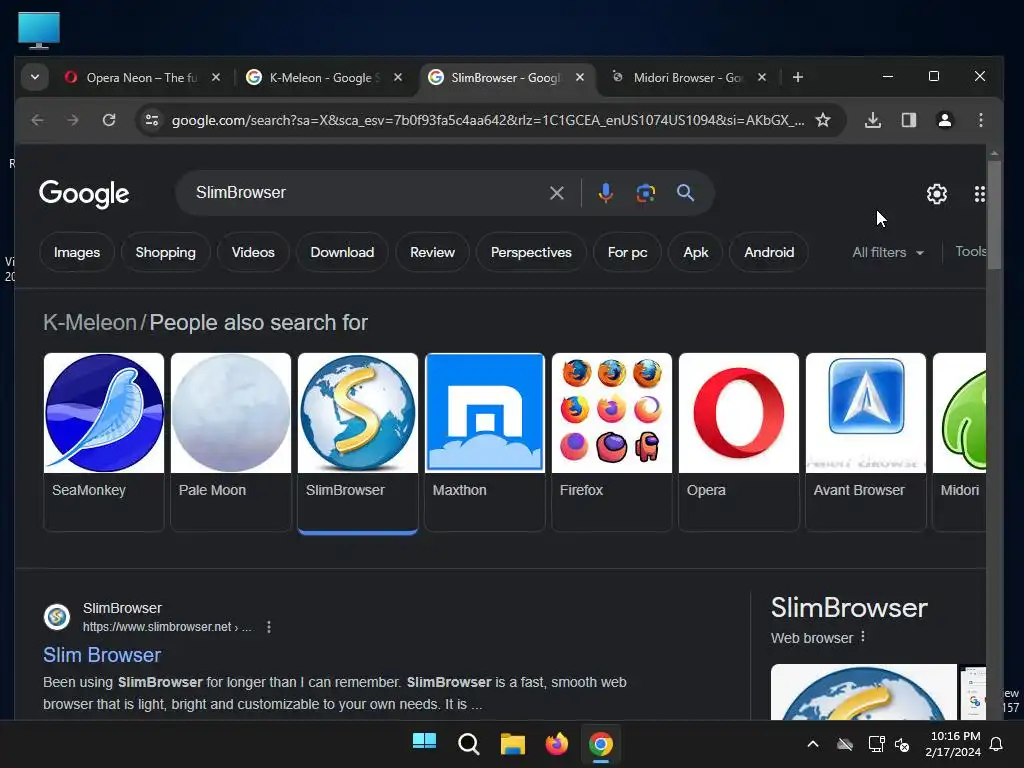Click the URL address bar

tap(487, 120)
